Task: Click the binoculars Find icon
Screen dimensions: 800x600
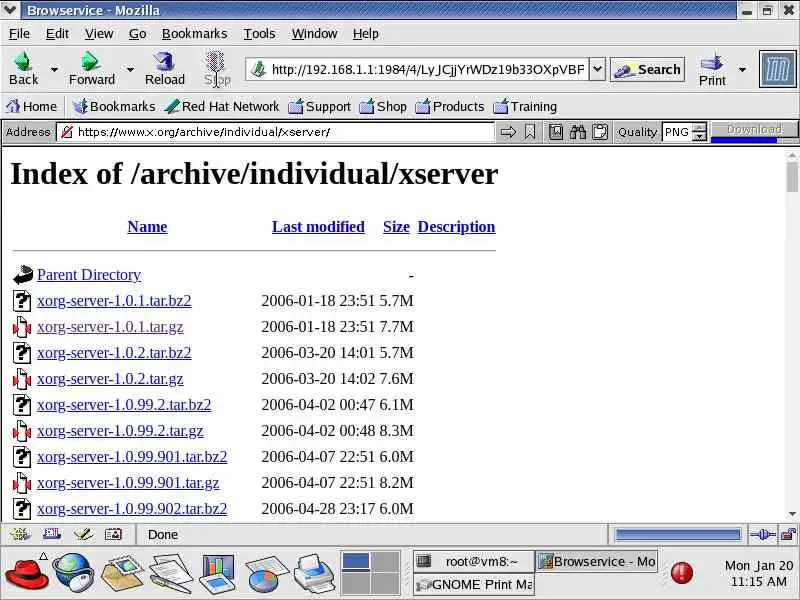Action: (x=578, y=132)
